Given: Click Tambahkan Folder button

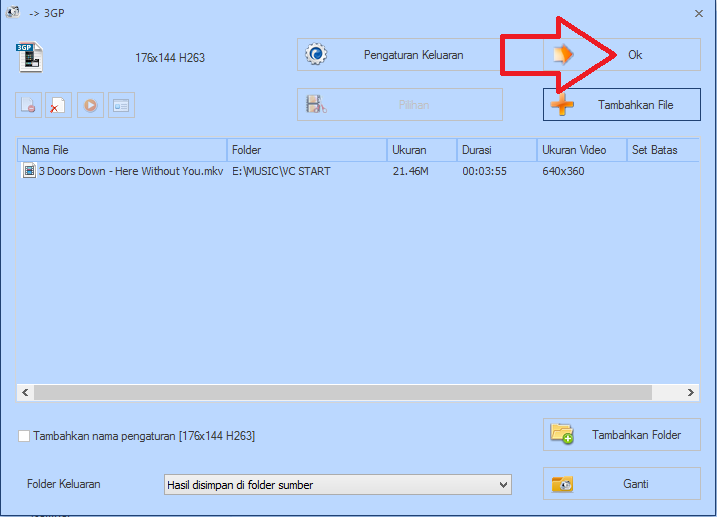Looking at the screenshot, I should pyautogui.click(x=621, y=434).
